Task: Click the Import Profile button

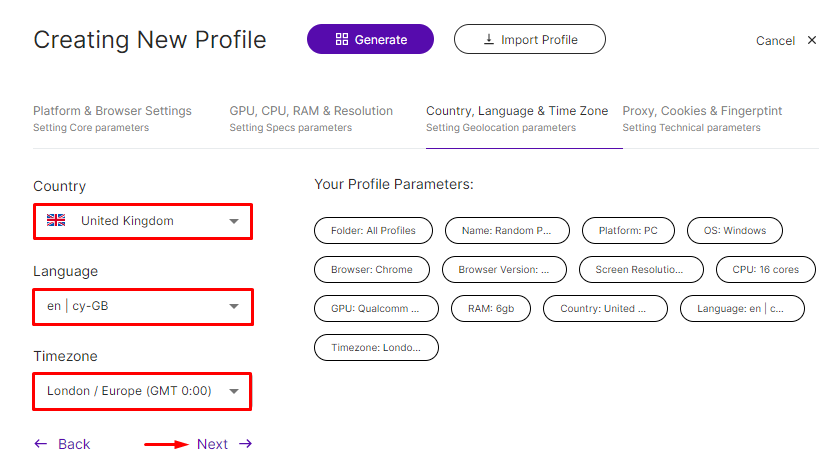Action: 530,39
